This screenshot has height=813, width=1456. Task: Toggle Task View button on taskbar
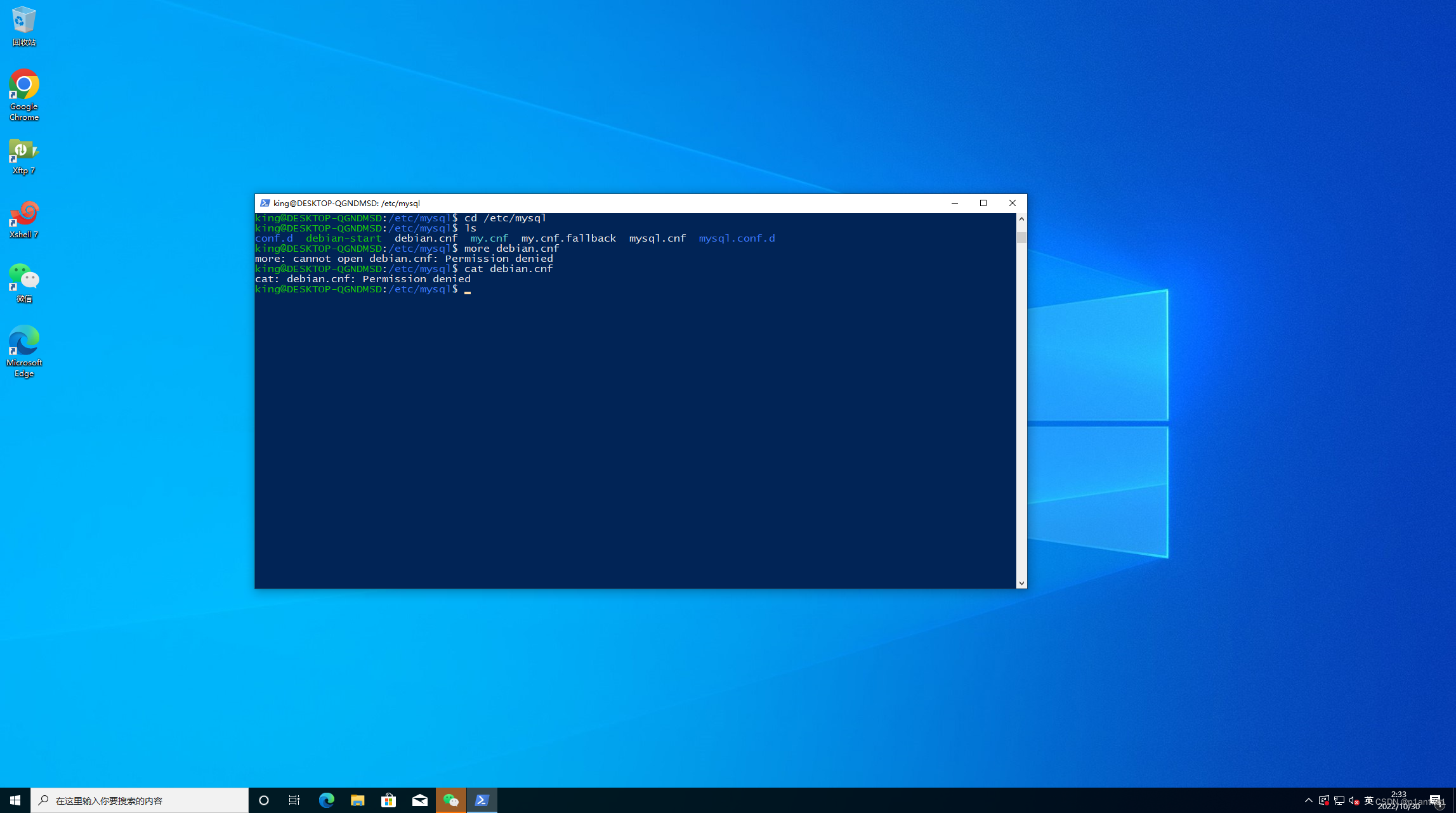[294, 800]
